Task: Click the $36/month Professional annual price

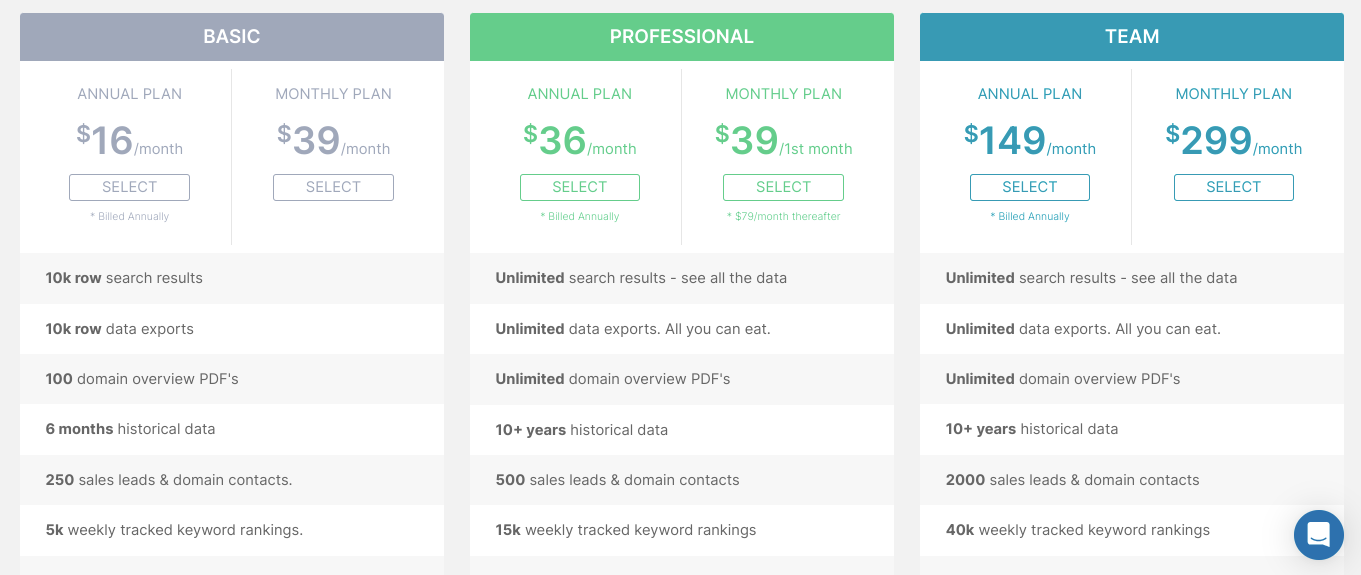Action: [580, 141]
